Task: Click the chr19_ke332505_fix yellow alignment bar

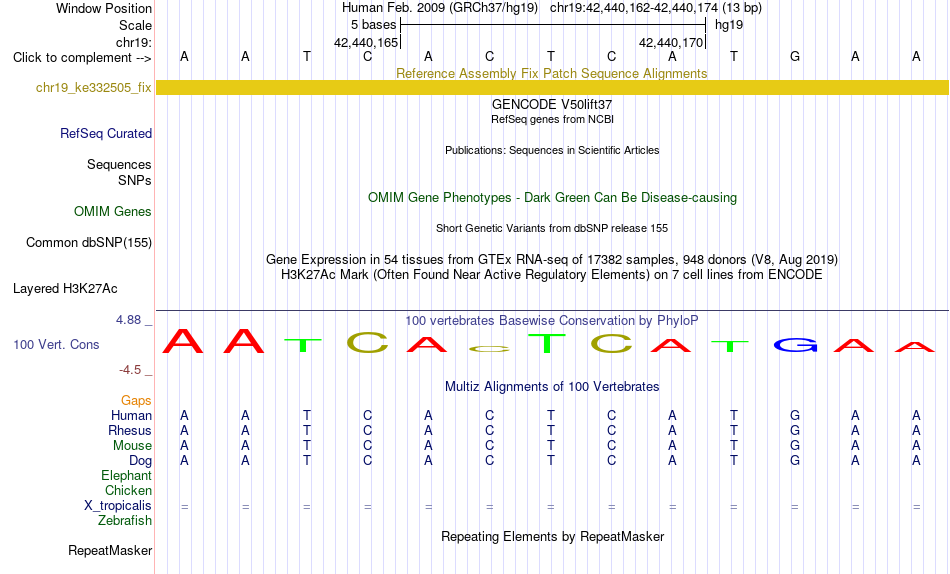Action: [552, 87]
